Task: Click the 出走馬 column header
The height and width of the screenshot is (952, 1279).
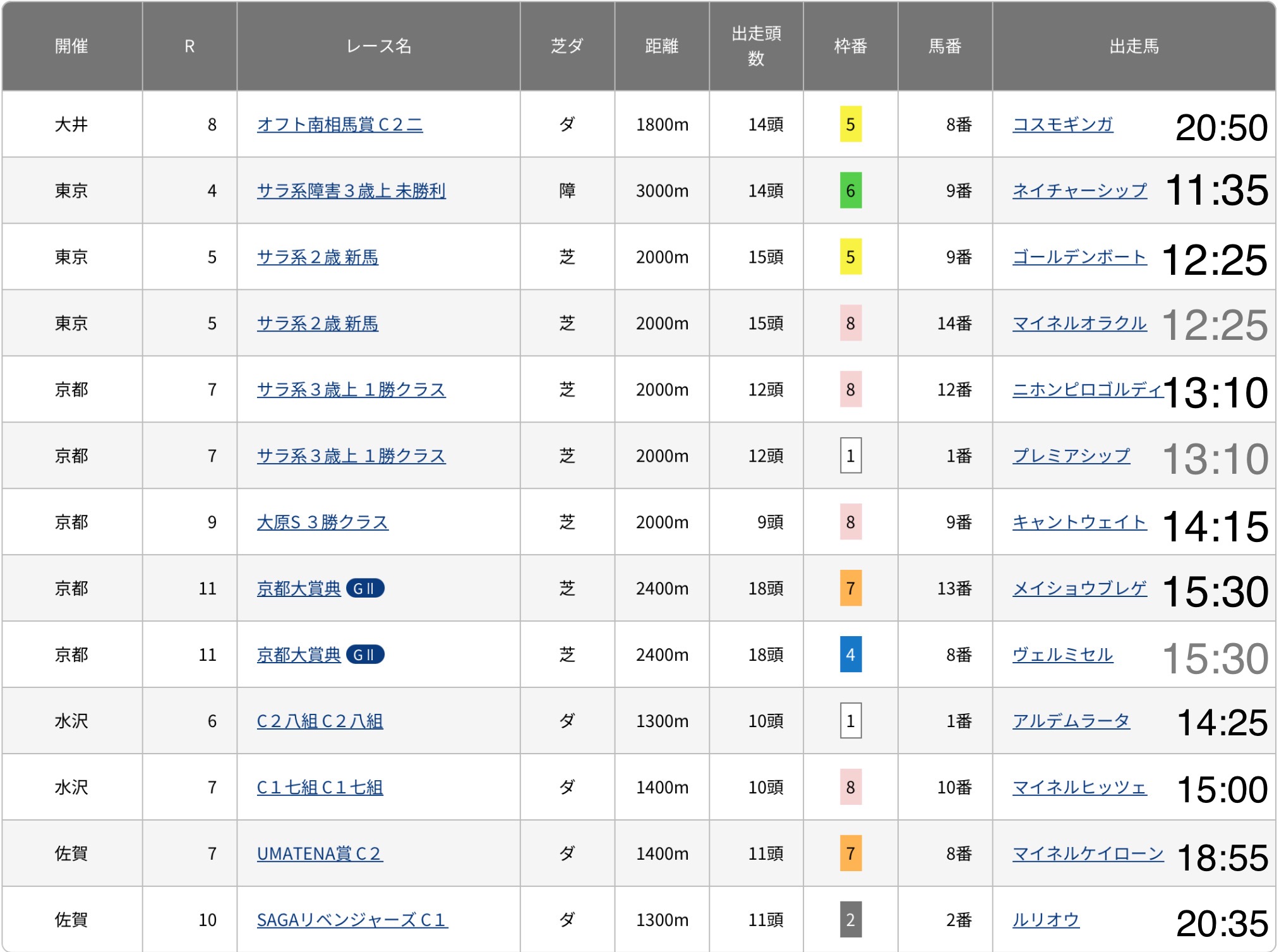Action: click(1134, 46)
